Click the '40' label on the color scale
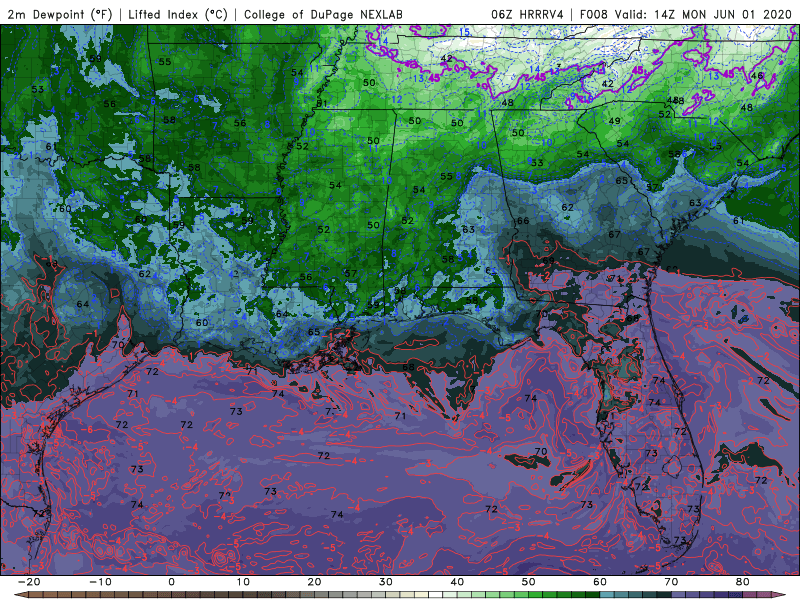The image size is (800, 600). click(x=457, y=582)
